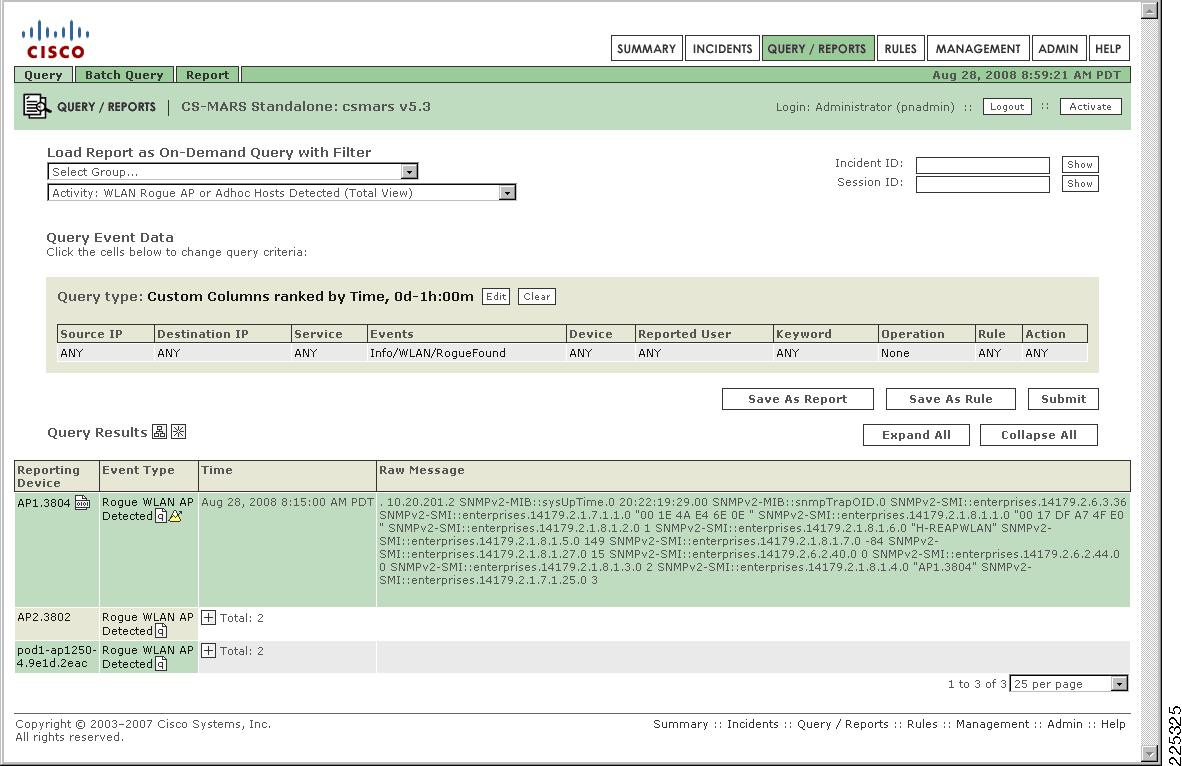
Task: Click the AP1.3804 reporting device
Action: 44,503
